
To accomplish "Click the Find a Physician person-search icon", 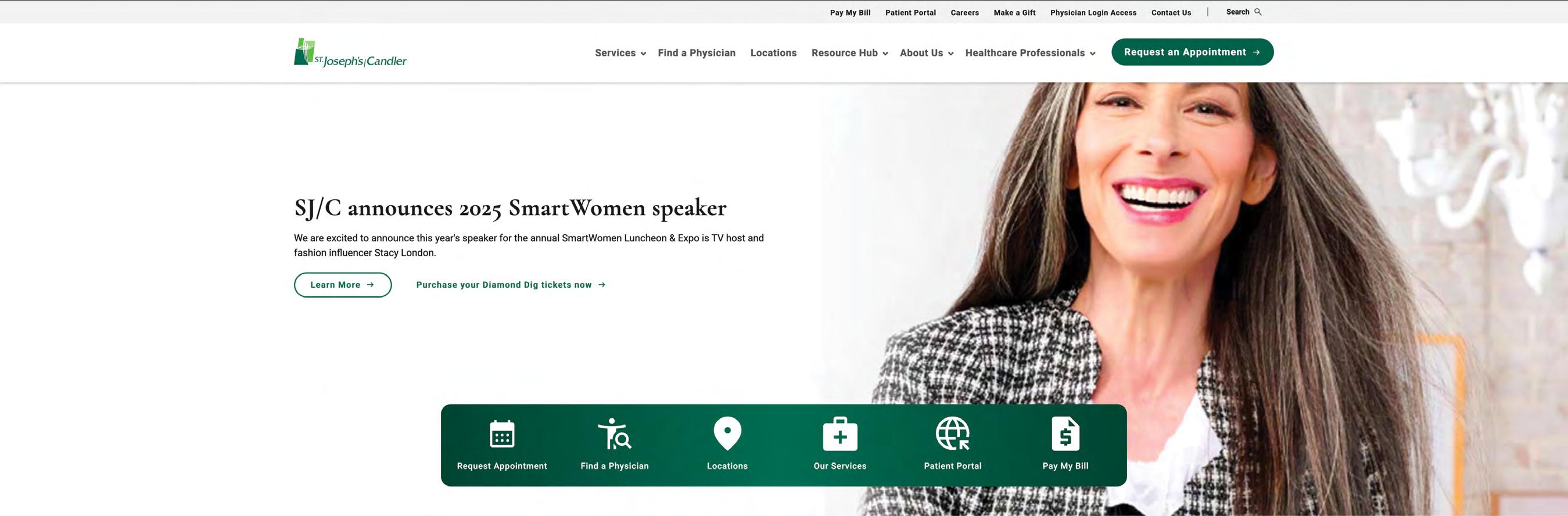I will click(614, 433).
